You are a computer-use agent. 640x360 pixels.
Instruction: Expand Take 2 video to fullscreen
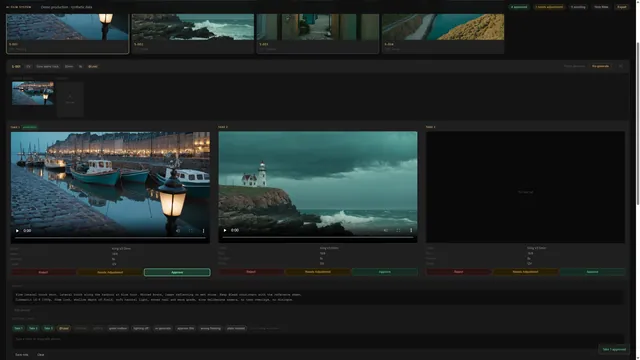398,230
